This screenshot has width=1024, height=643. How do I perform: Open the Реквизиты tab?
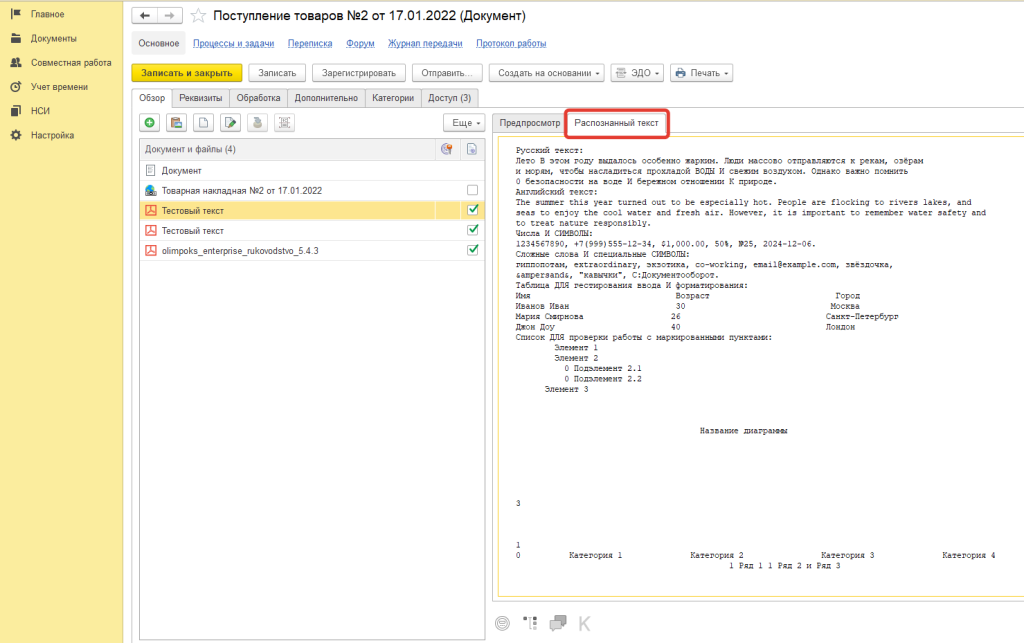[201, 98]
